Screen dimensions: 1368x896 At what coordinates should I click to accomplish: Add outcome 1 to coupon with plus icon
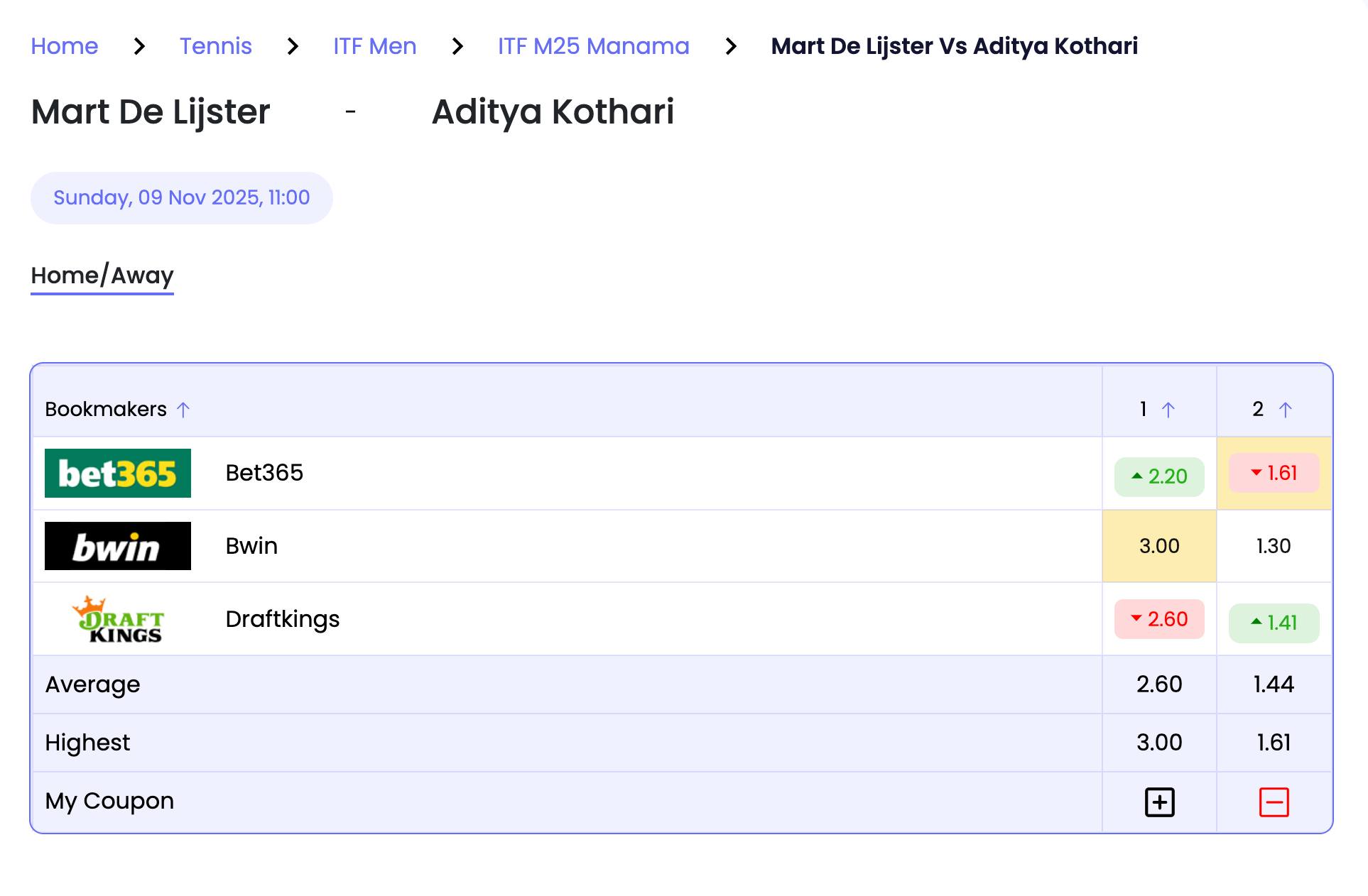(x=1159, y=802)
